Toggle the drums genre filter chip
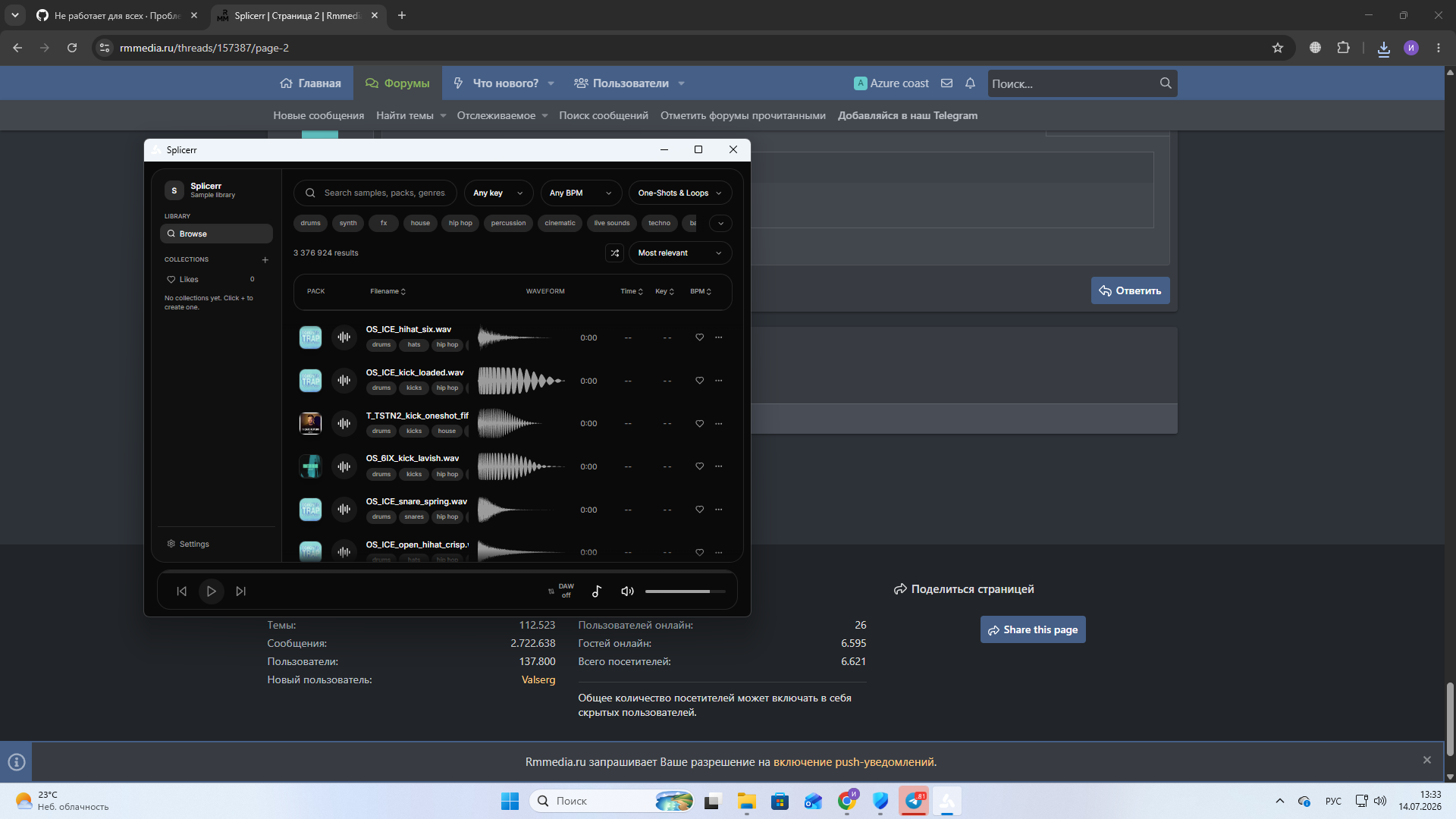Image resolution: width=1456 pixels, height=819 pixels. [x=310, y=223]
